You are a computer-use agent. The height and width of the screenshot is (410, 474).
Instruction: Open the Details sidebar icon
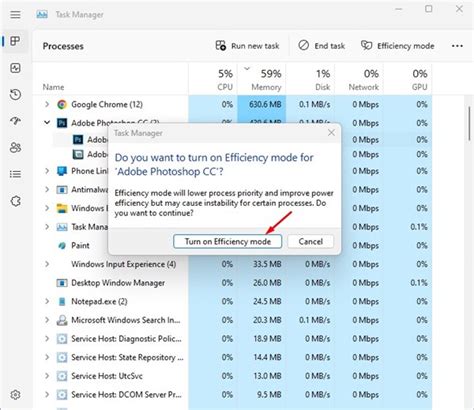15,174
